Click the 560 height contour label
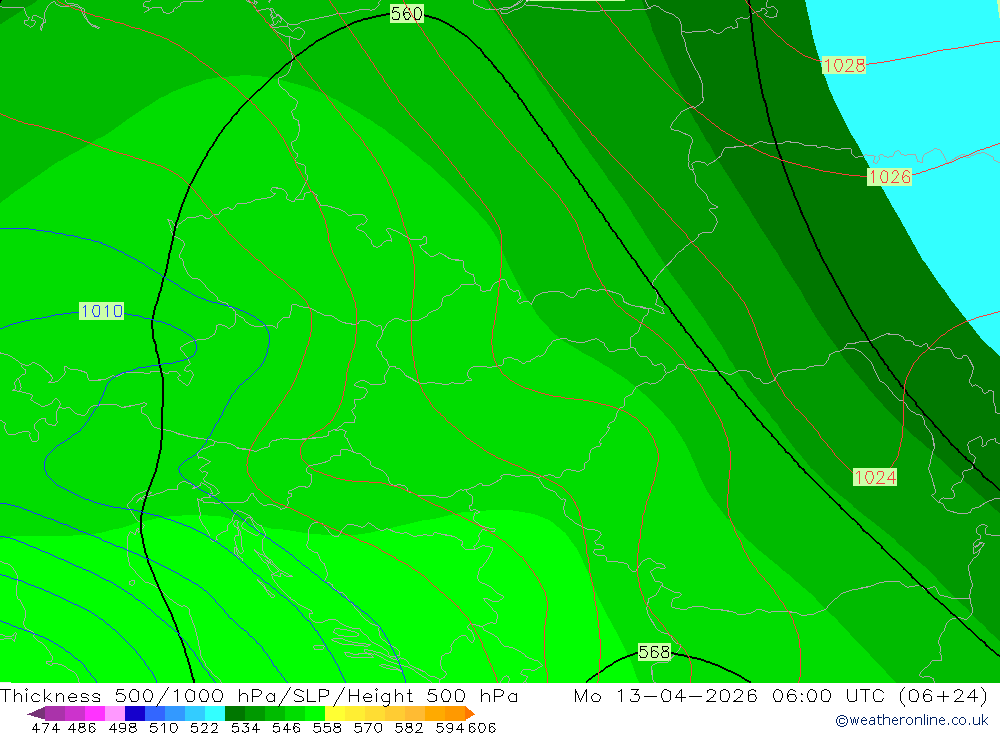The width and height of the screenshot is (1000, 733). pos(406,13)
